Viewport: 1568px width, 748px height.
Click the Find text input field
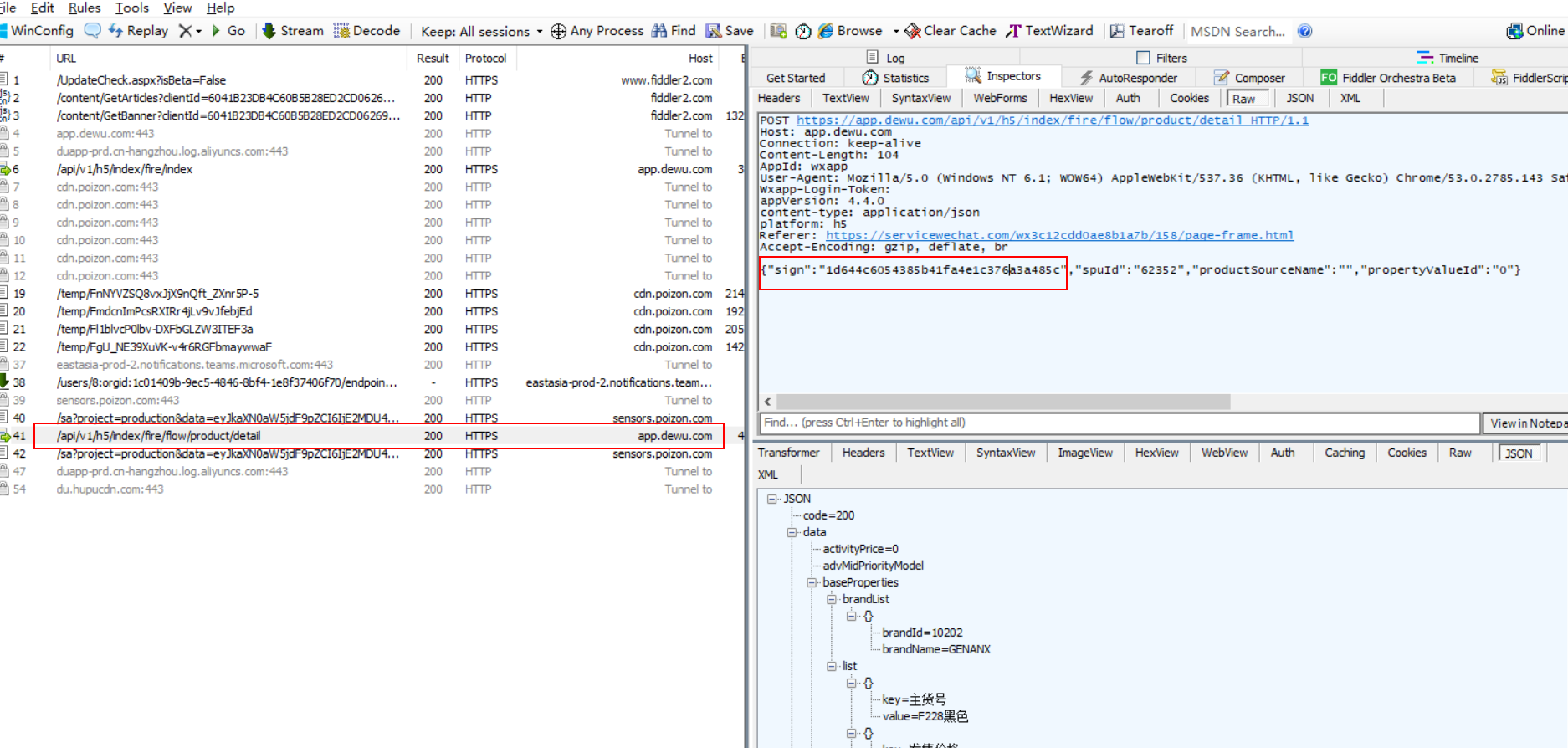click(1119, 423)
